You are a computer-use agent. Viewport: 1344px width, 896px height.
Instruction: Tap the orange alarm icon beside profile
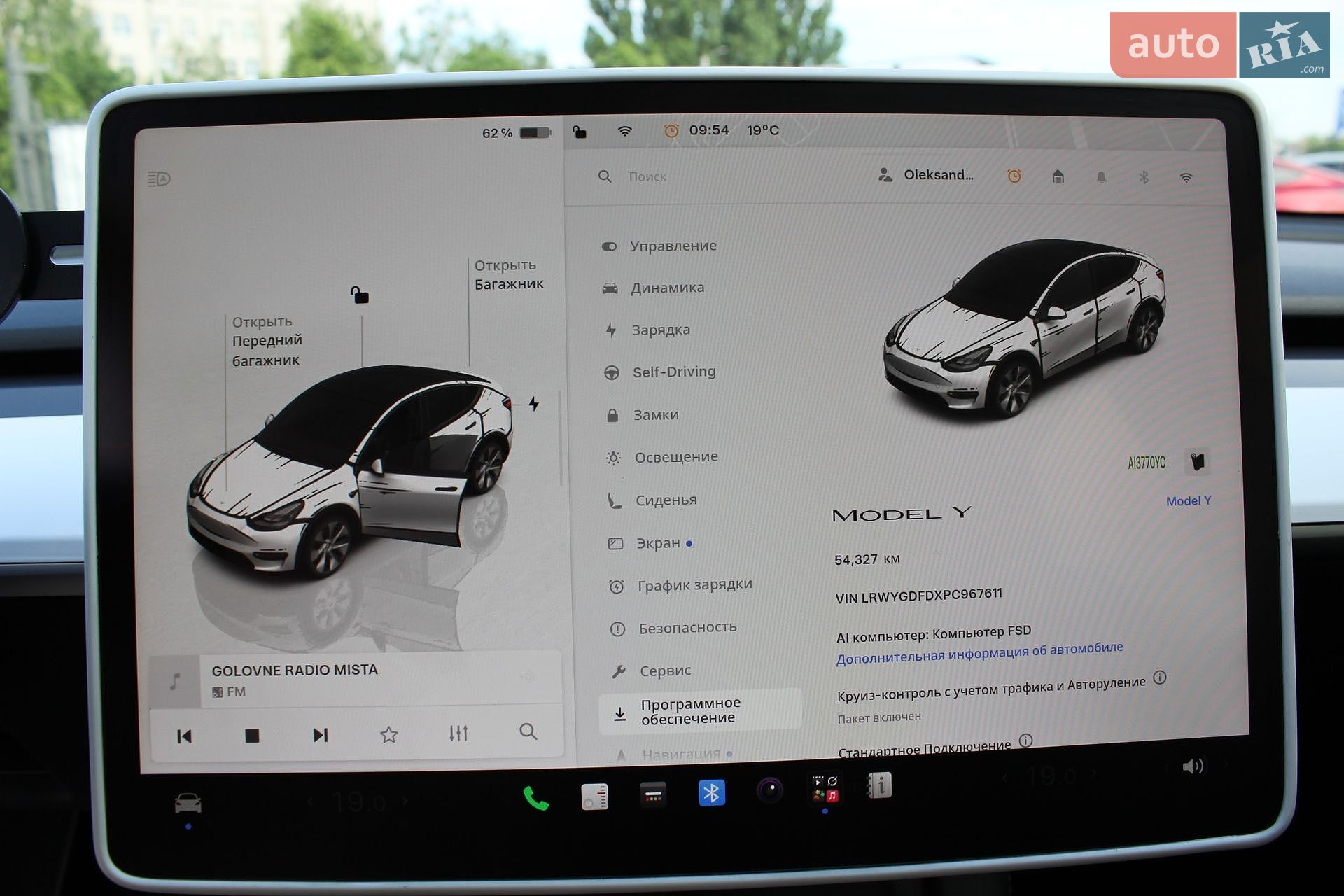[1014, 176]
